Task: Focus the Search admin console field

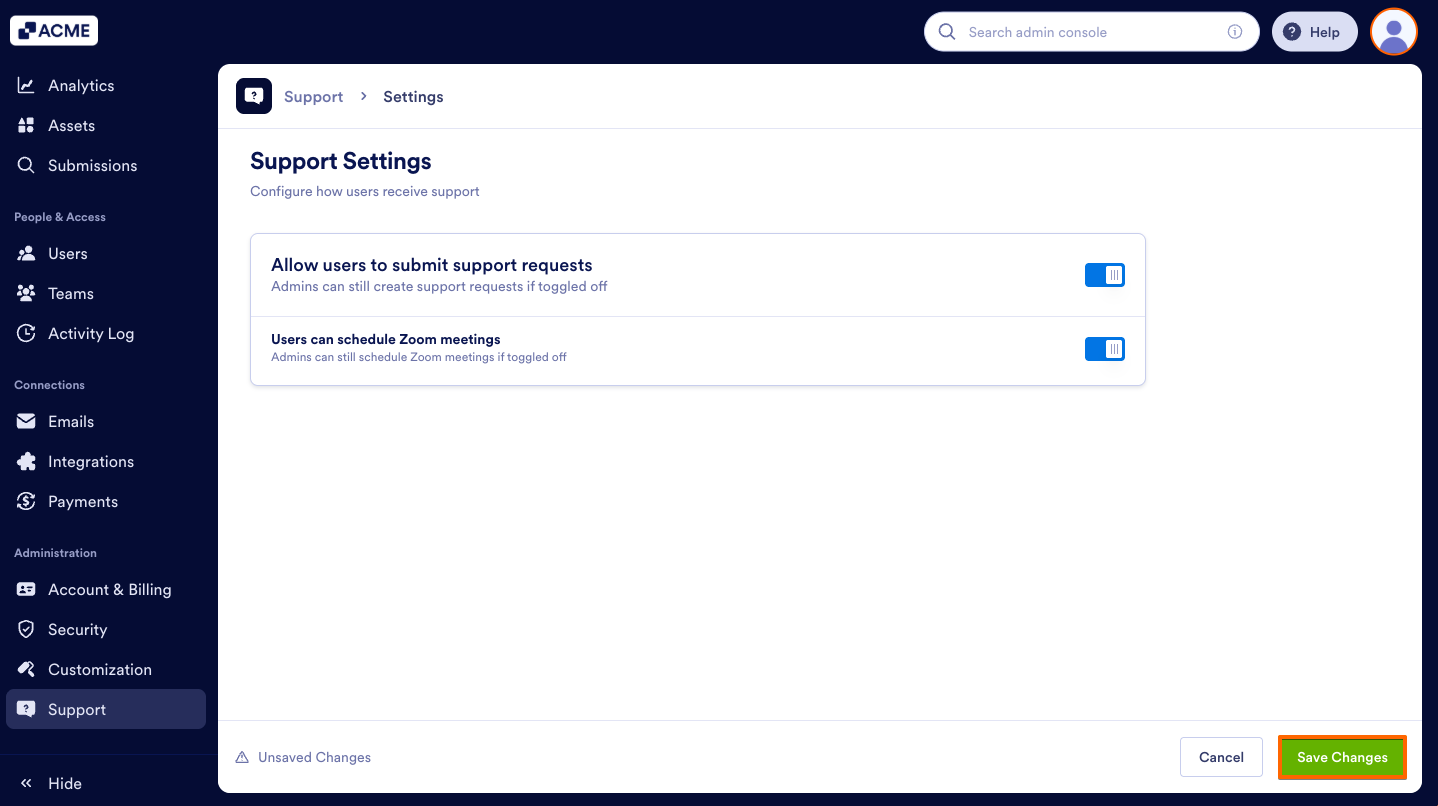Action: [x=1092, y=32]
